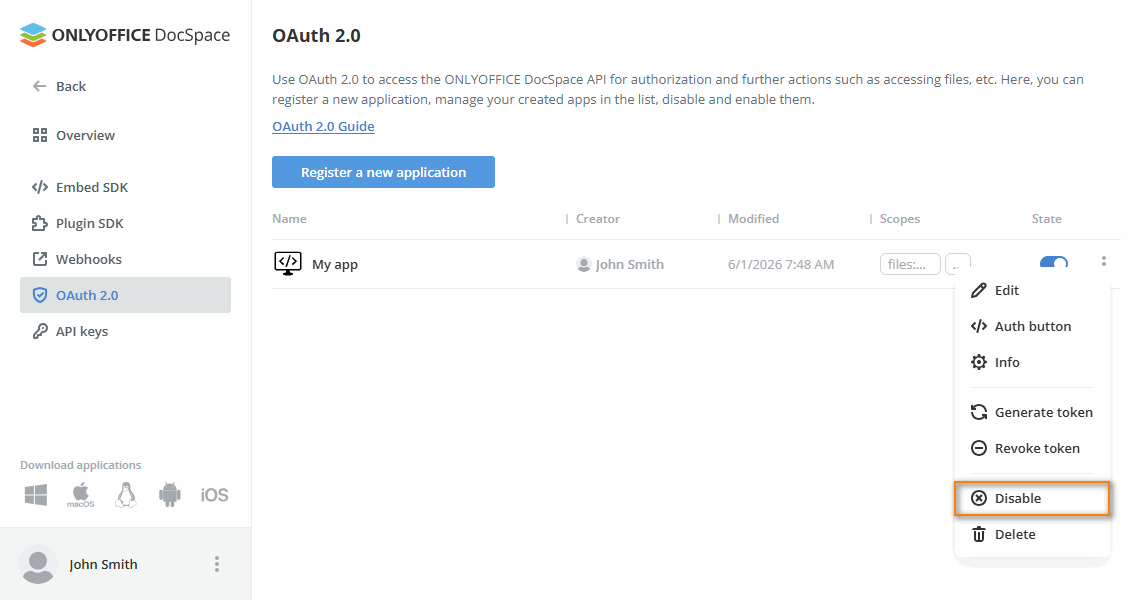
Task: Open the Webhooks section
Action: (x=88, y=259)
